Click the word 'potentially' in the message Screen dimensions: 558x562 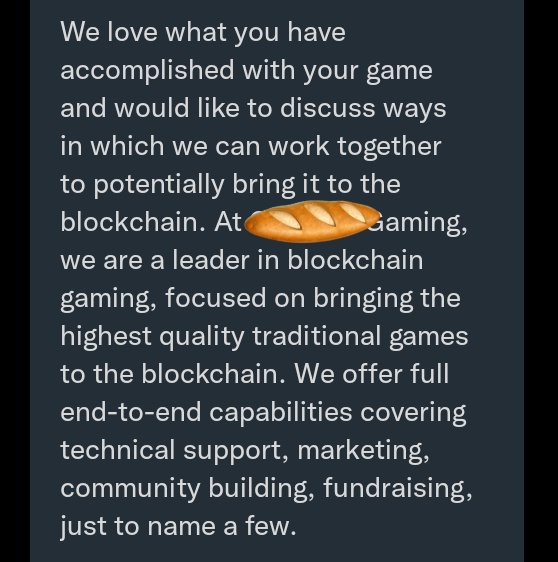click(x=159, y=186)
